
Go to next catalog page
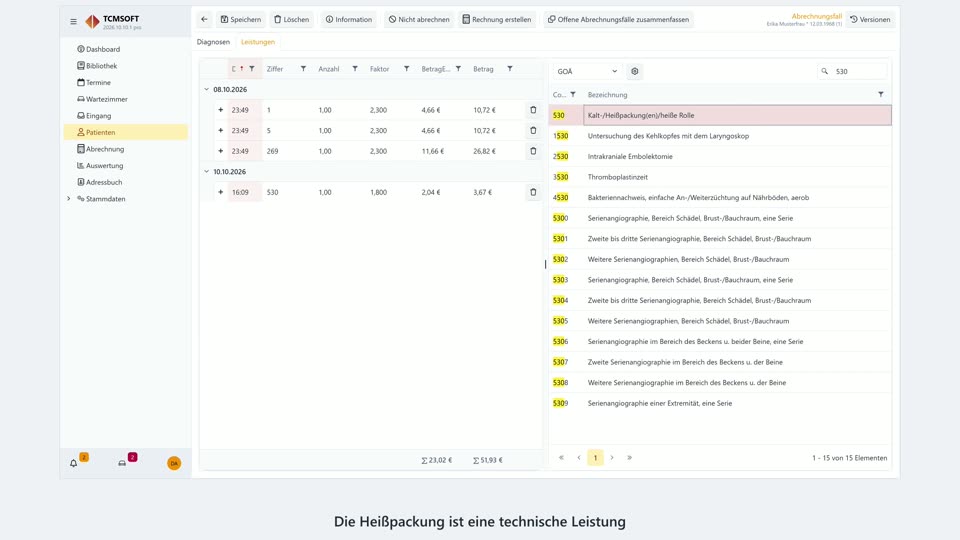tap(612, 458)
